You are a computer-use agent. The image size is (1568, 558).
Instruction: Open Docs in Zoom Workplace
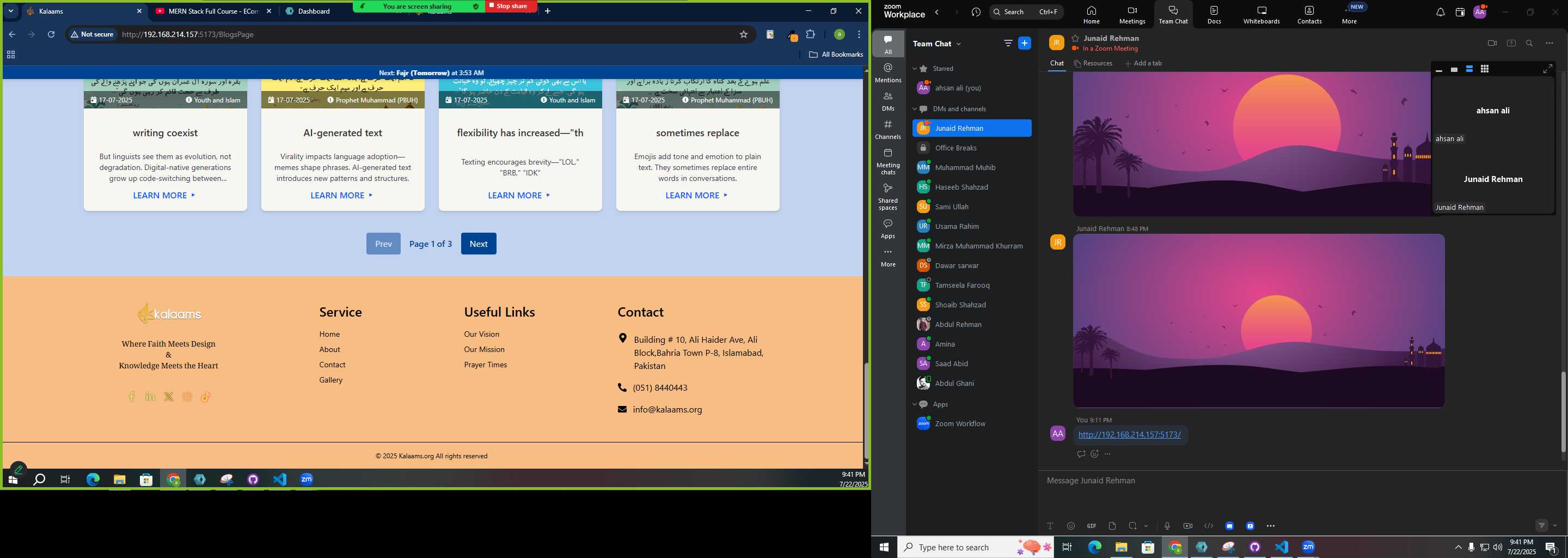pyautogui.click(x=1214, y=15)
